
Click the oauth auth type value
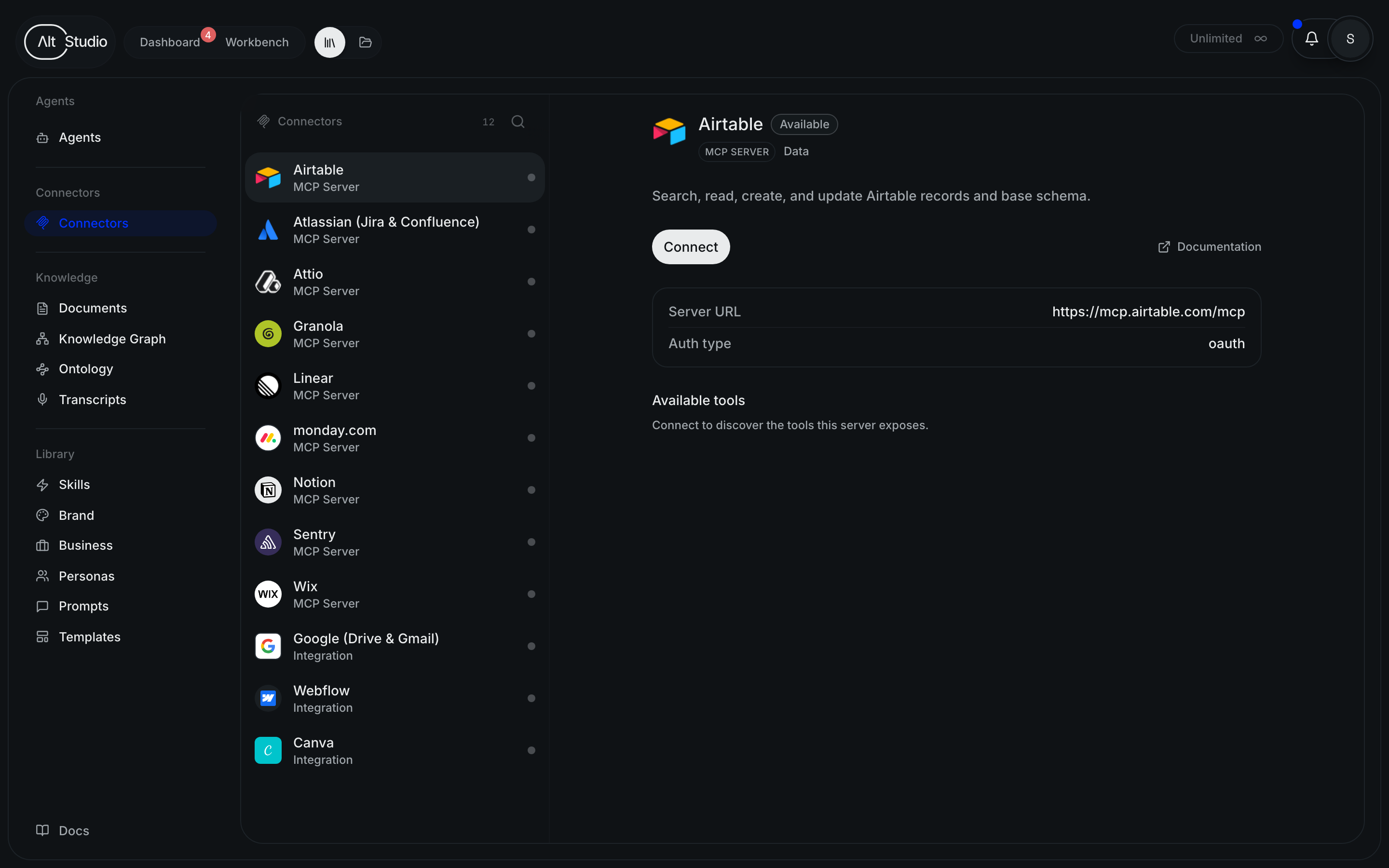pyautogui.click(x=1226, y=344)
